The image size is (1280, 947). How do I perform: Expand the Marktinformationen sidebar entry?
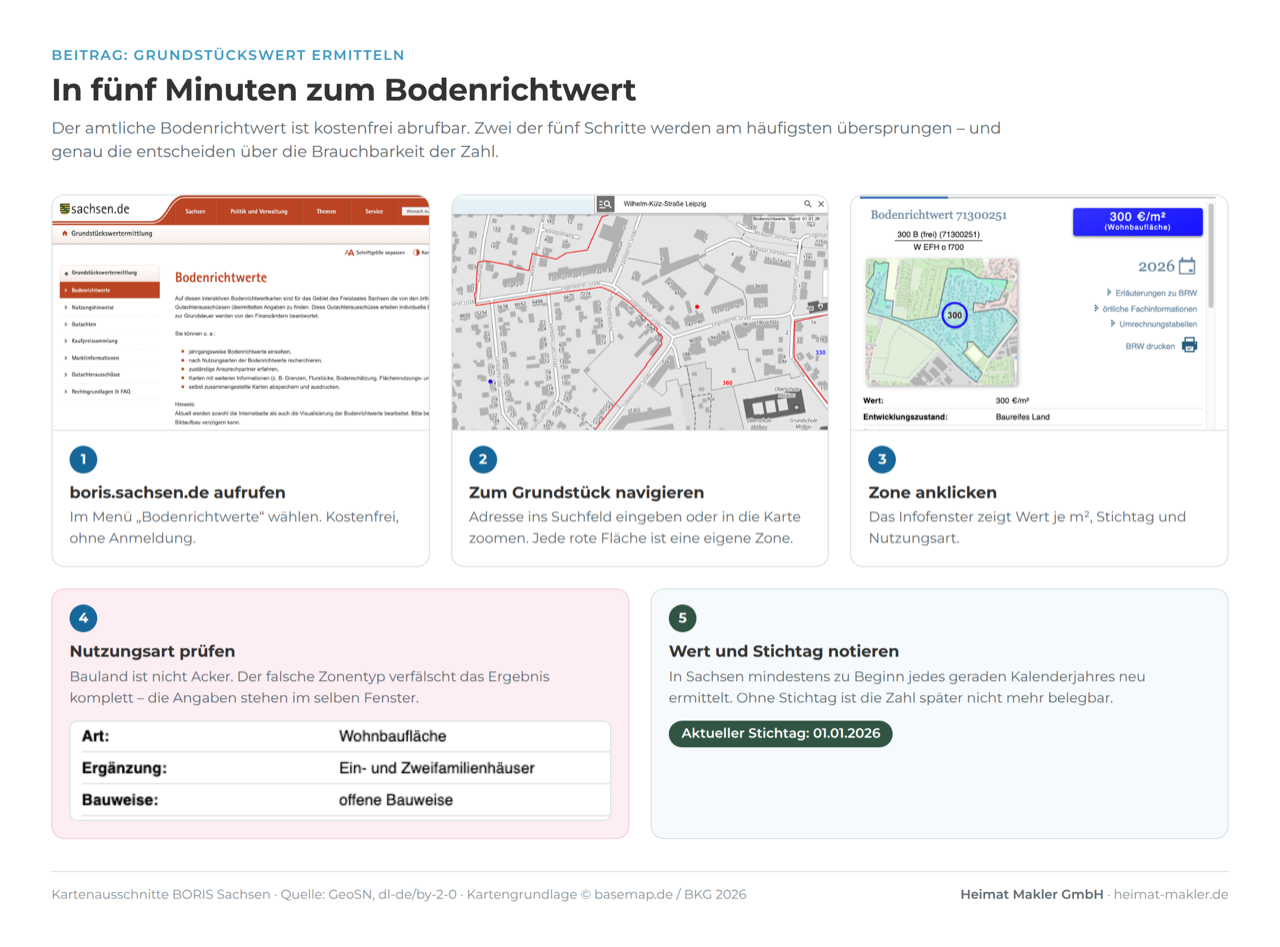click(x=110, y=358)
